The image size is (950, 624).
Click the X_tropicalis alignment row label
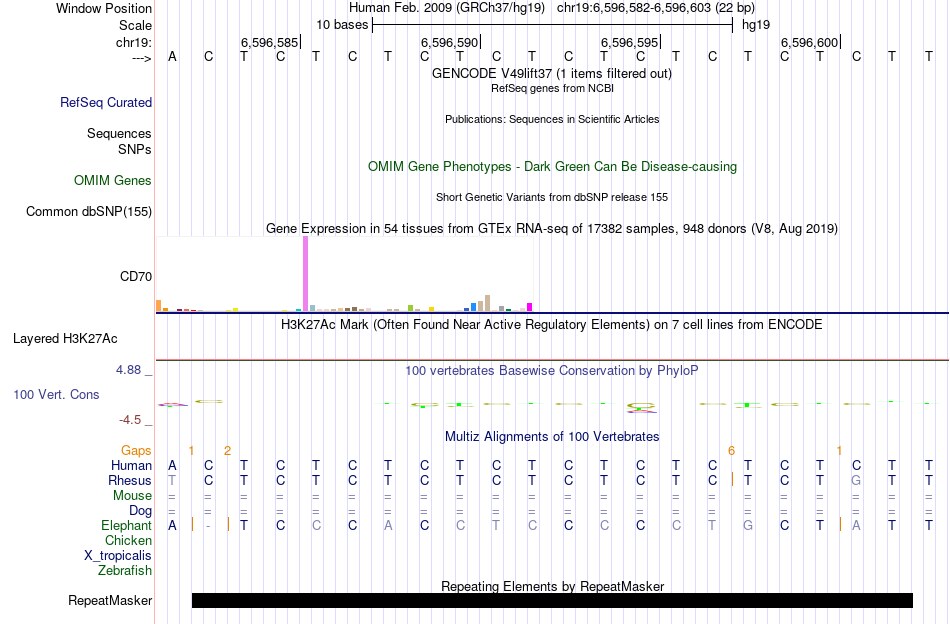click(x=118, y=556)
